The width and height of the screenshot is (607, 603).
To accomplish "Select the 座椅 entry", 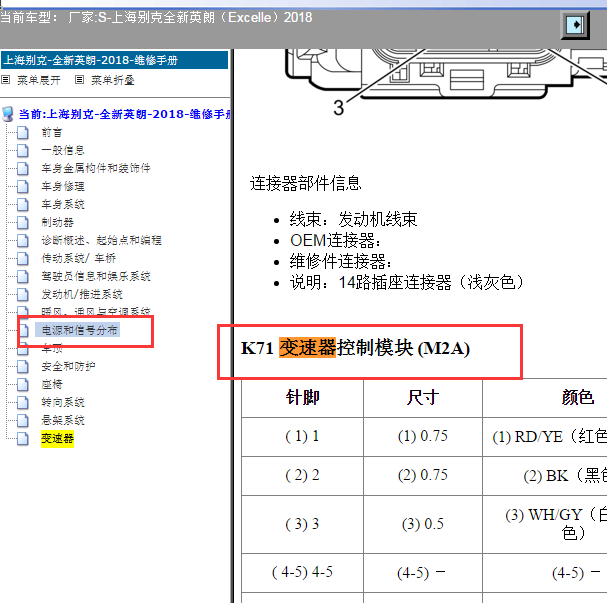I will click(52, 384).
